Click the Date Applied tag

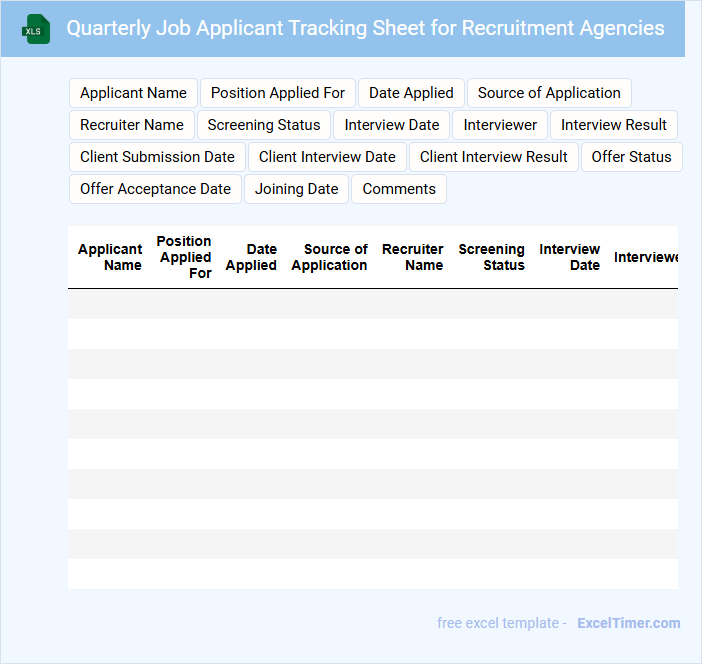pyautogui.click(x=411, y=93)
